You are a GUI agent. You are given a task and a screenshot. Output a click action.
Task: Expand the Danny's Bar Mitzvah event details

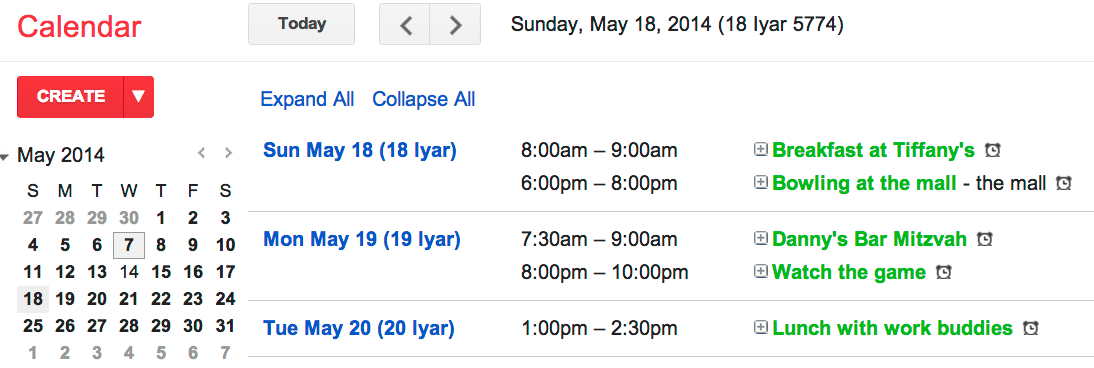760,239
